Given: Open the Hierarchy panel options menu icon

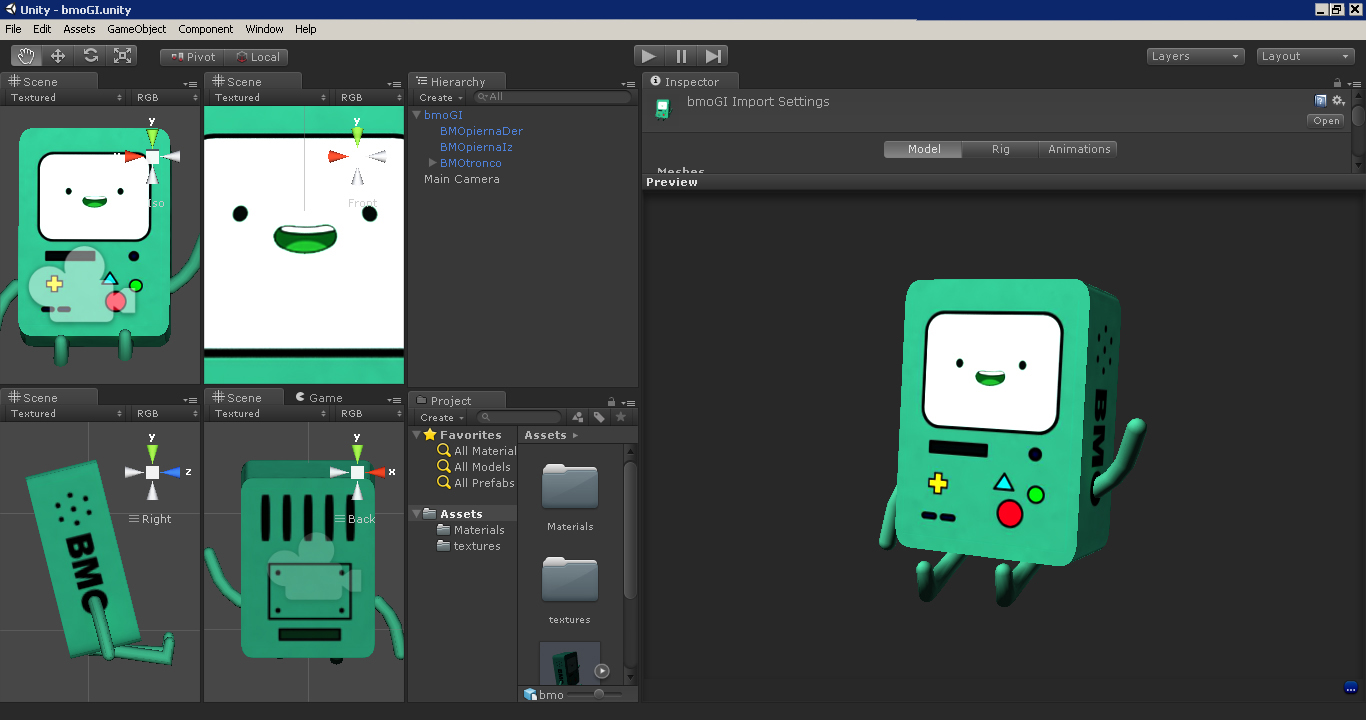Looking at the screenshot, I should [x=628, y=83].
